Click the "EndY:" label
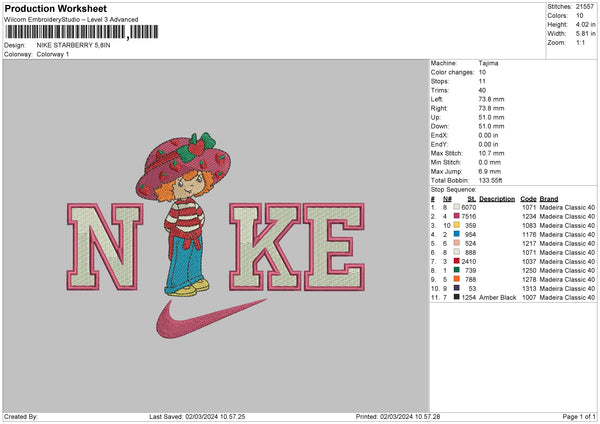Screen dimensions: 600x424 pos(439,144)
